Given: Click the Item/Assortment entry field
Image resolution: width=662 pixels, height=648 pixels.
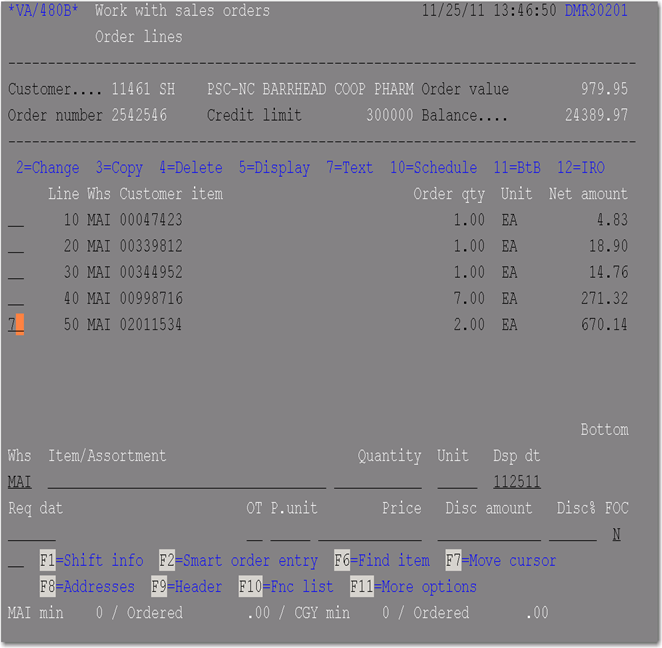Looking at the screenshot, I should coord(187,482).
